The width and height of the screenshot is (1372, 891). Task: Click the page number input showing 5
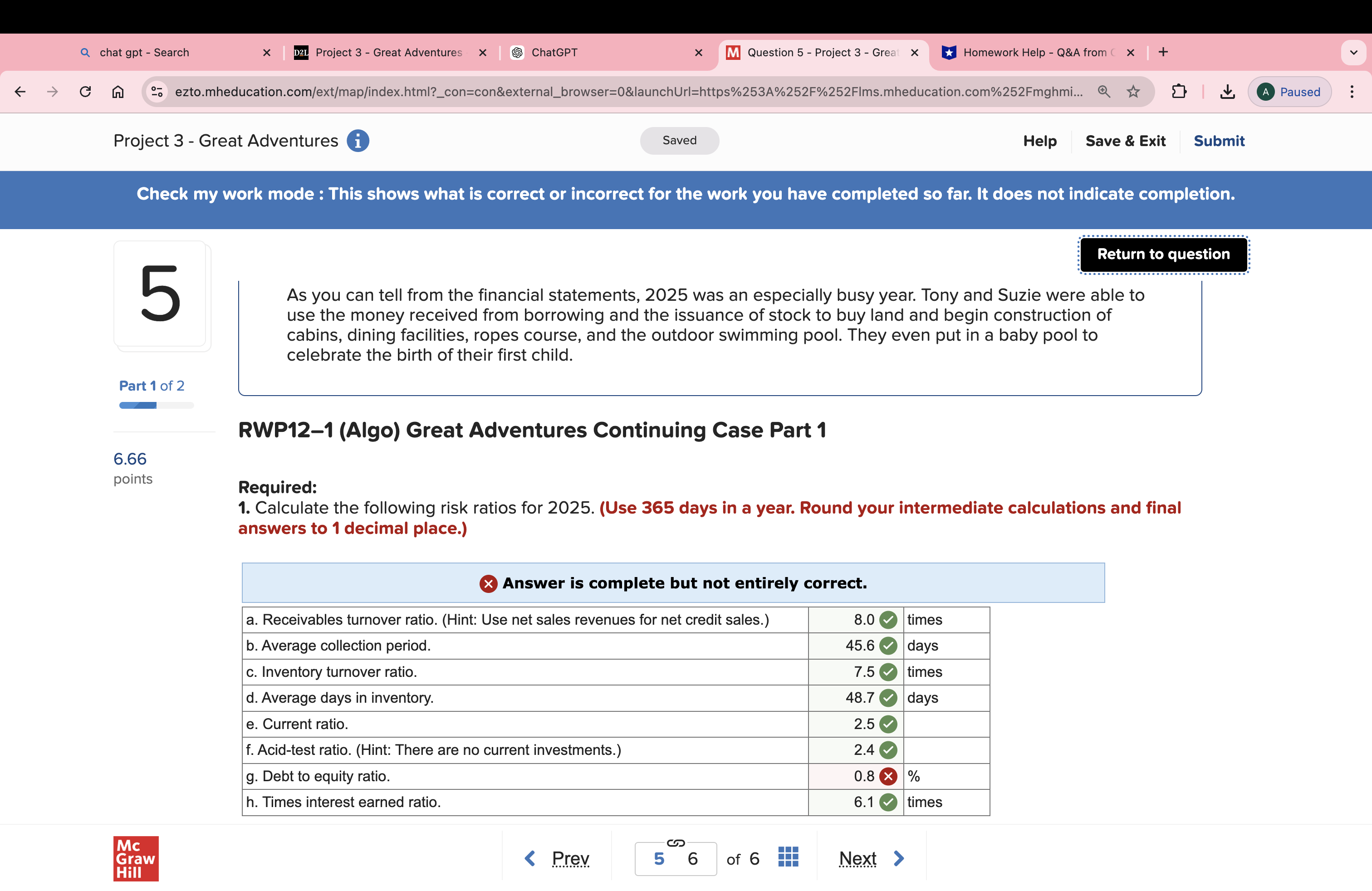pyautogui.click(x=659, y=858)
